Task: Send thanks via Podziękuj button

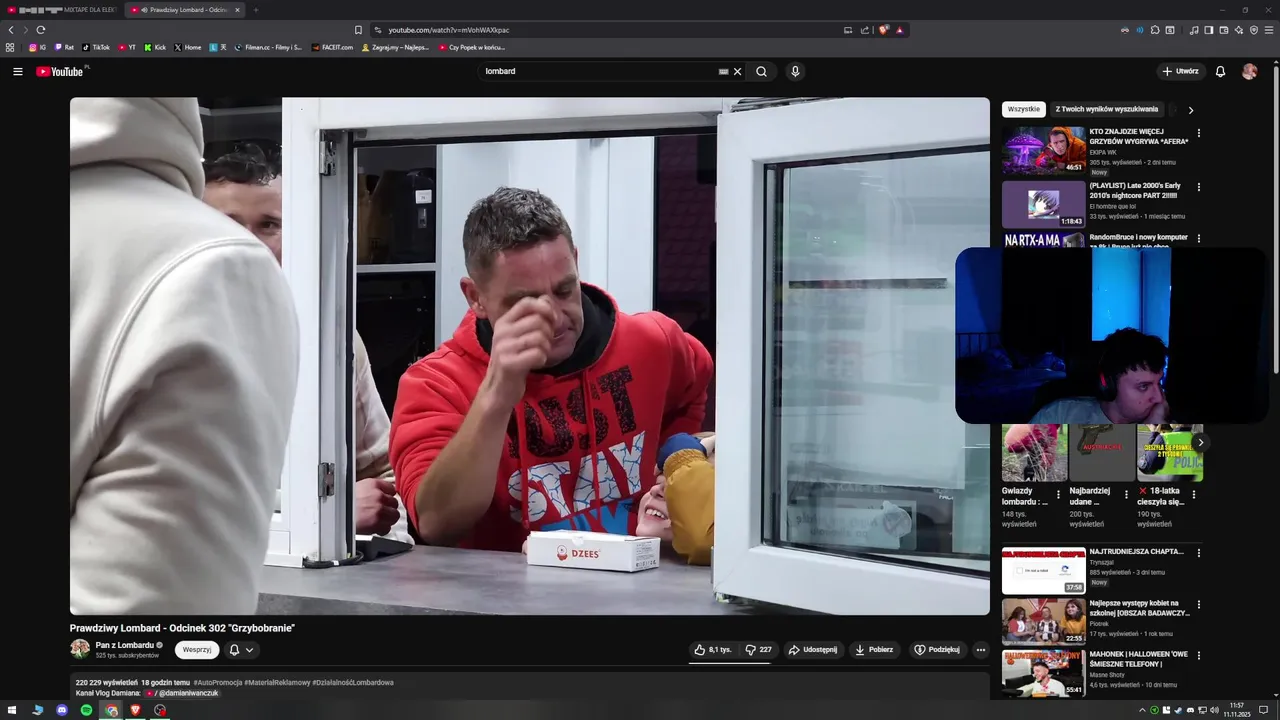Action: pos(937,649)
